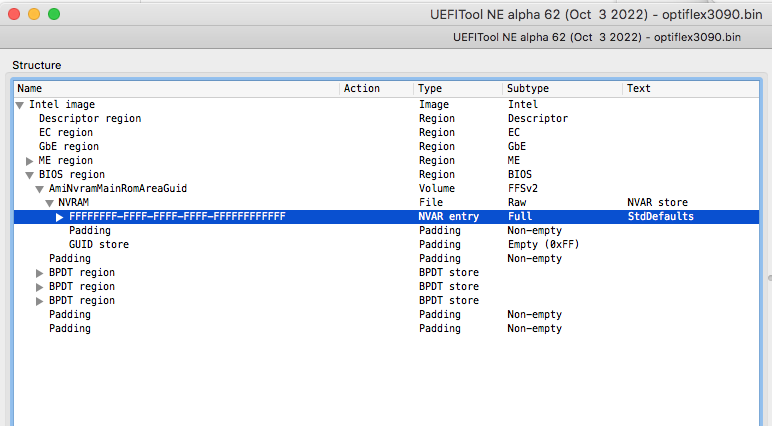This screenshot has width=772, height=426.
Task: Expand the last BPDT region
Action: click(40, 300)
